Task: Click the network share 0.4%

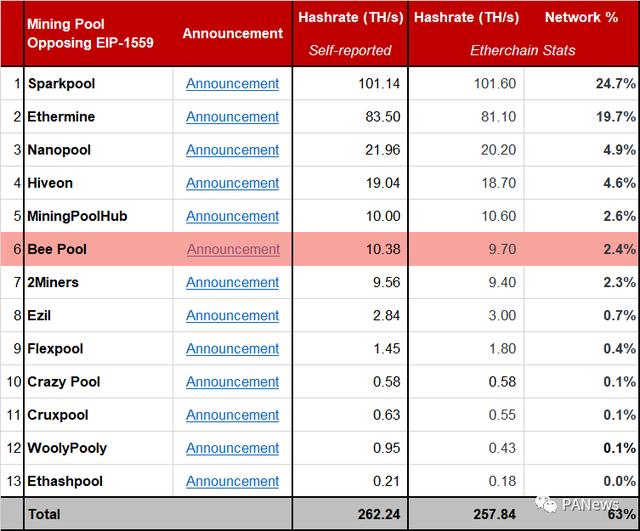Action: click(x=620, y=349)
